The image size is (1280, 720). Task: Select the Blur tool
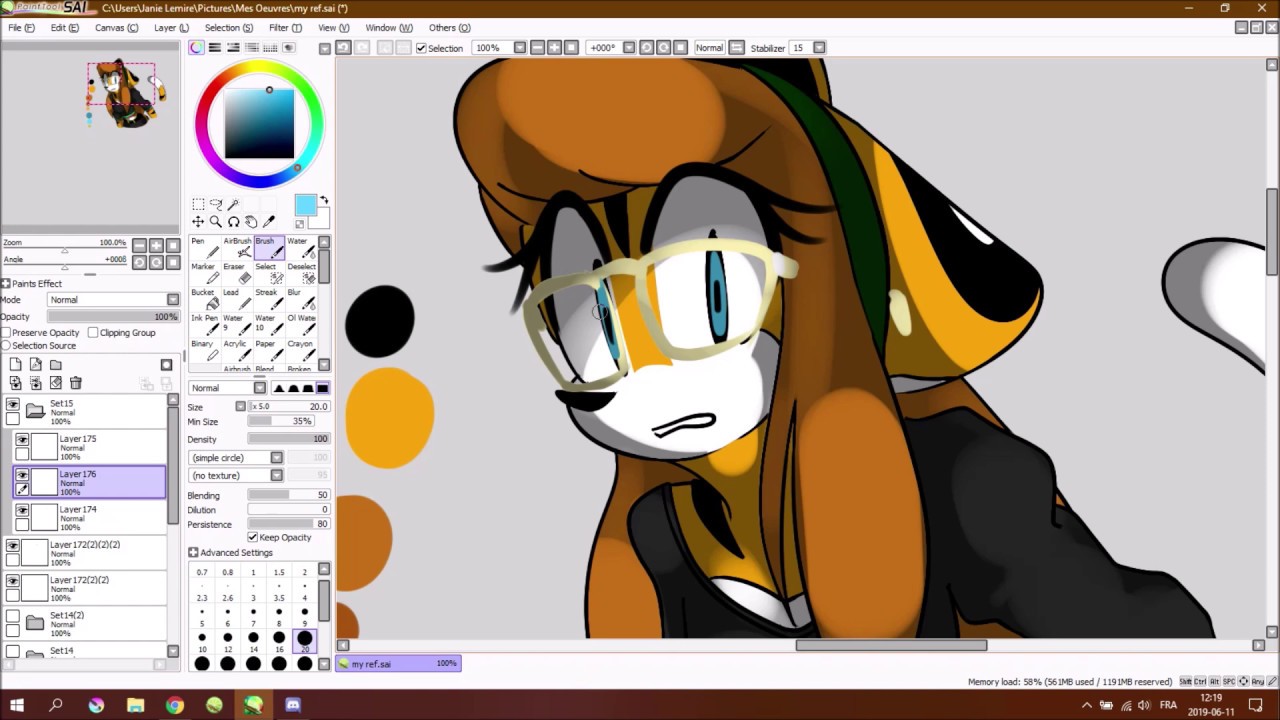(x=301, y=299)
